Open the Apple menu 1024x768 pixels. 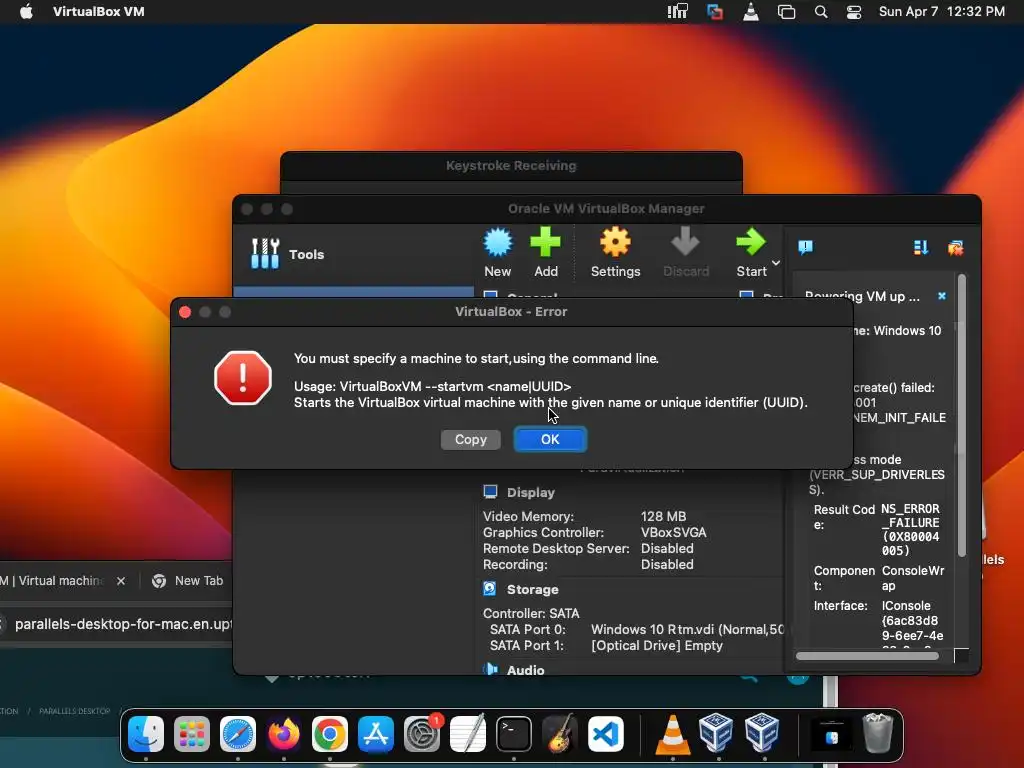coord(26,12)
